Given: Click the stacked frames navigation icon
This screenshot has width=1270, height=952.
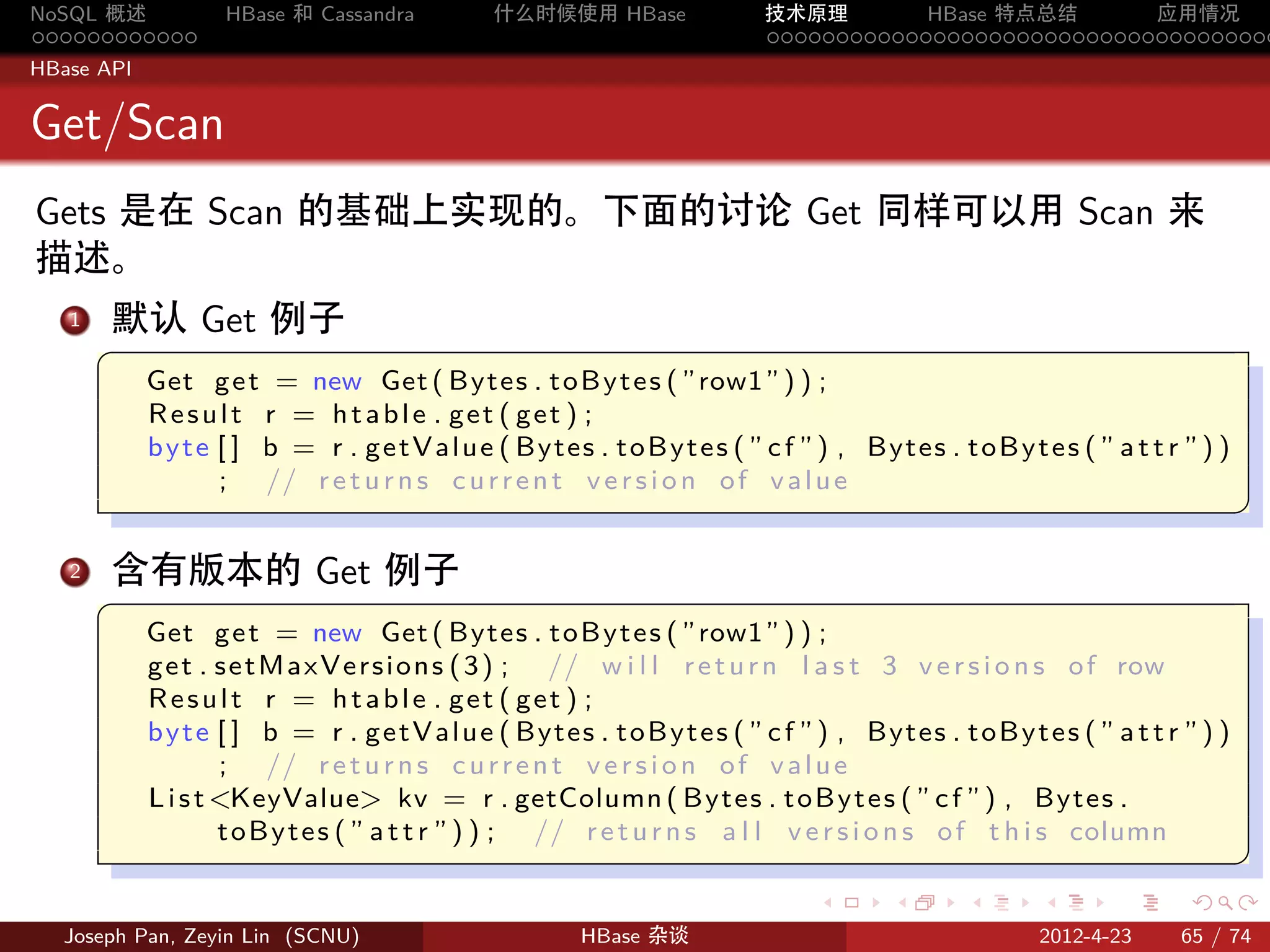Looking at the screenshot, I should tap(925, 902).
